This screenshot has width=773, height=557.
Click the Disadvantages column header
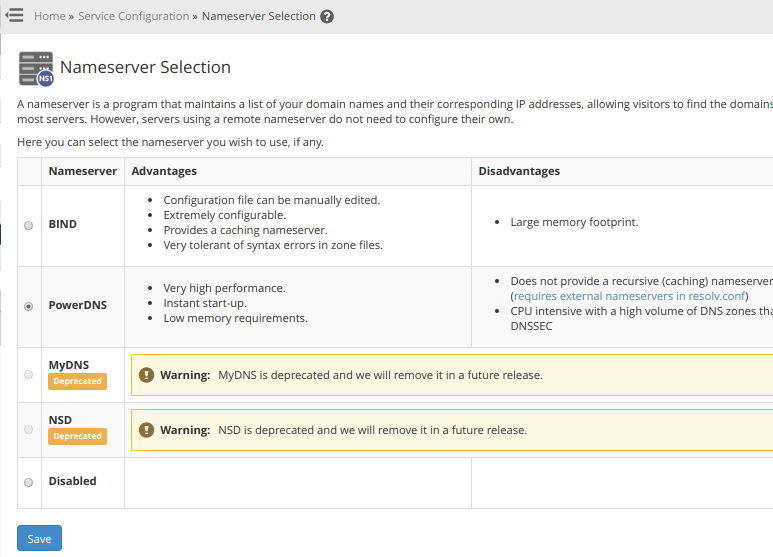click(x=519, y=171)
